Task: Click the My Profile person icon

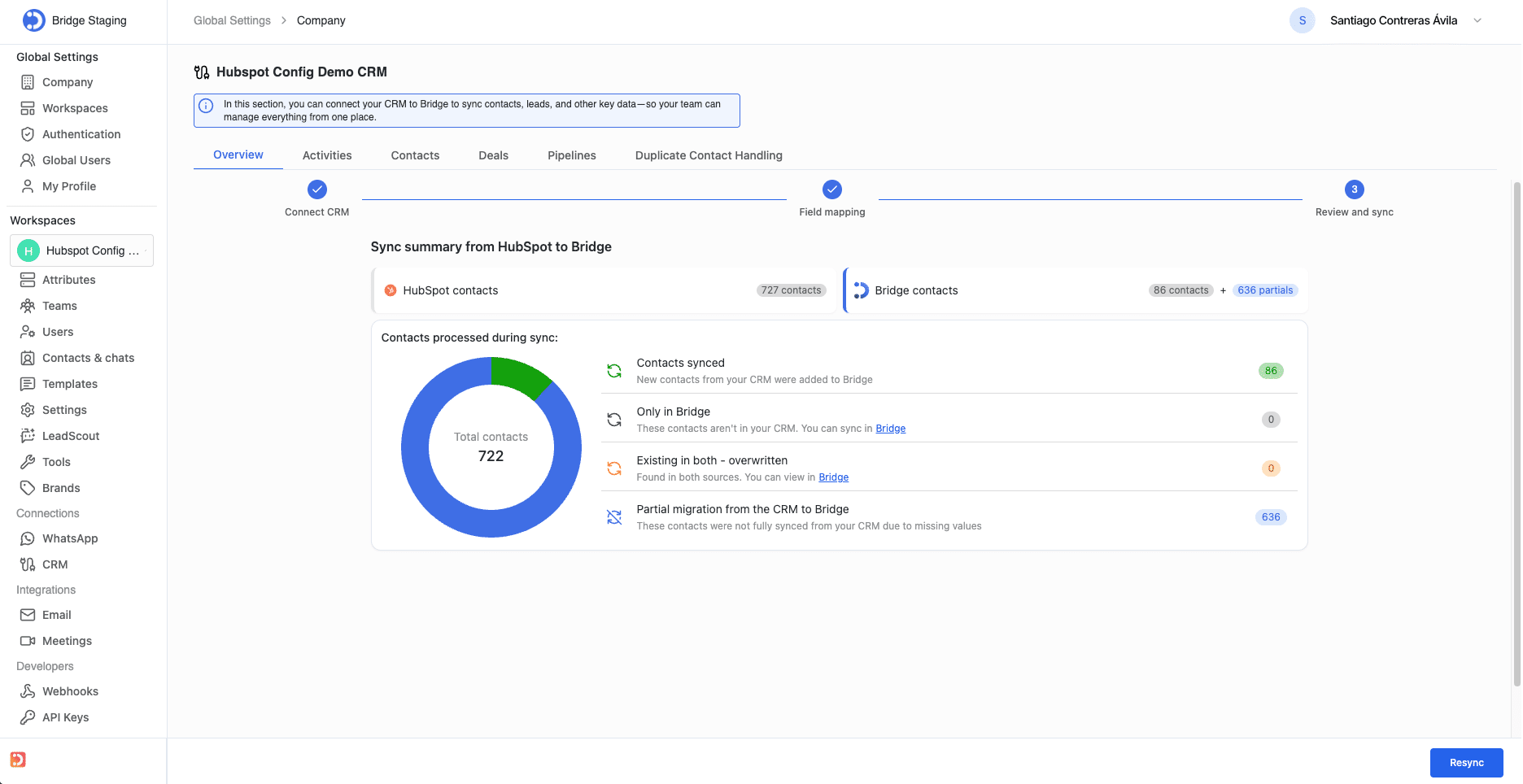Action: pos(28,186)
